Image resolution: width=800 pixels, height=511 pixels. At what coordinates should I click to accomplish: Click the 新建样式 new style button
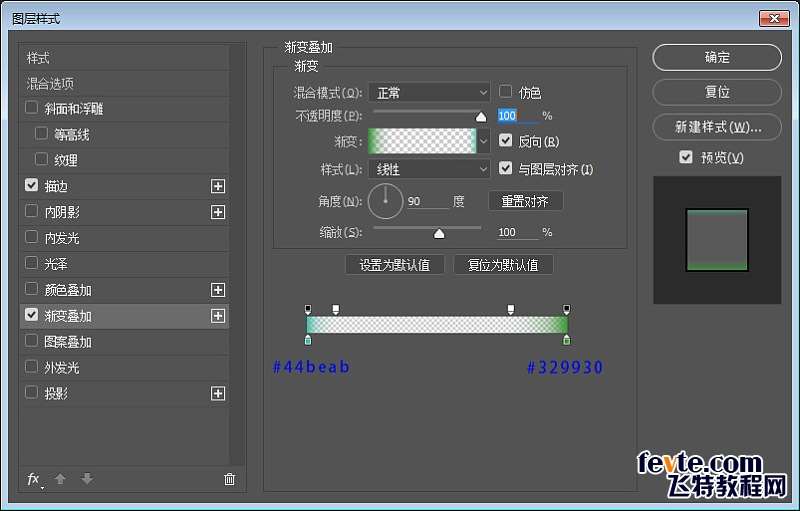click(x=717, y=126)
